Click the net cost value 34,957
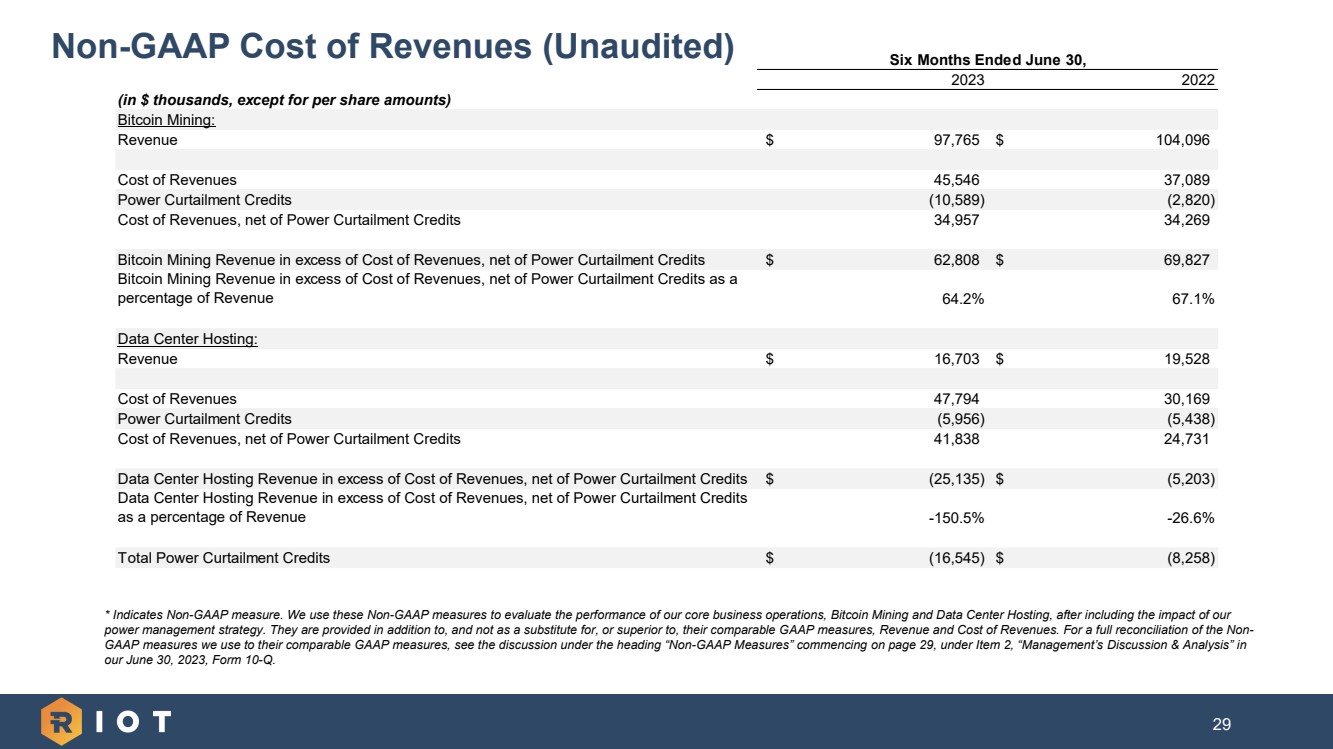 coord(956,220)
